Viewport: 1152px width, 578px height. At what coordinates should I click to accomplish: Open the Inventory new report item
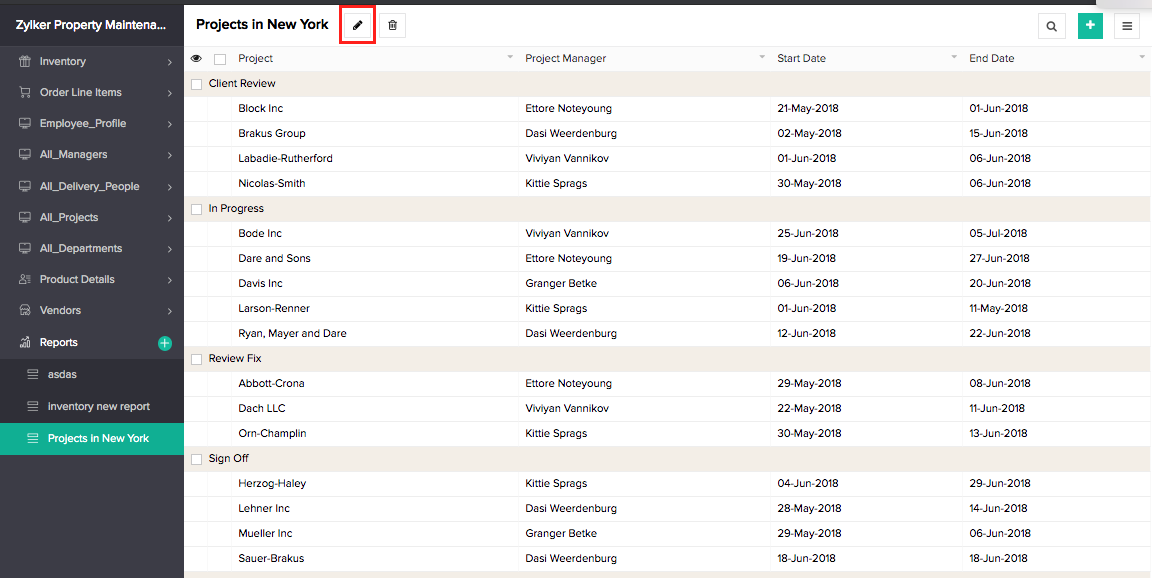pyautogui.click(x=98, y=407)
